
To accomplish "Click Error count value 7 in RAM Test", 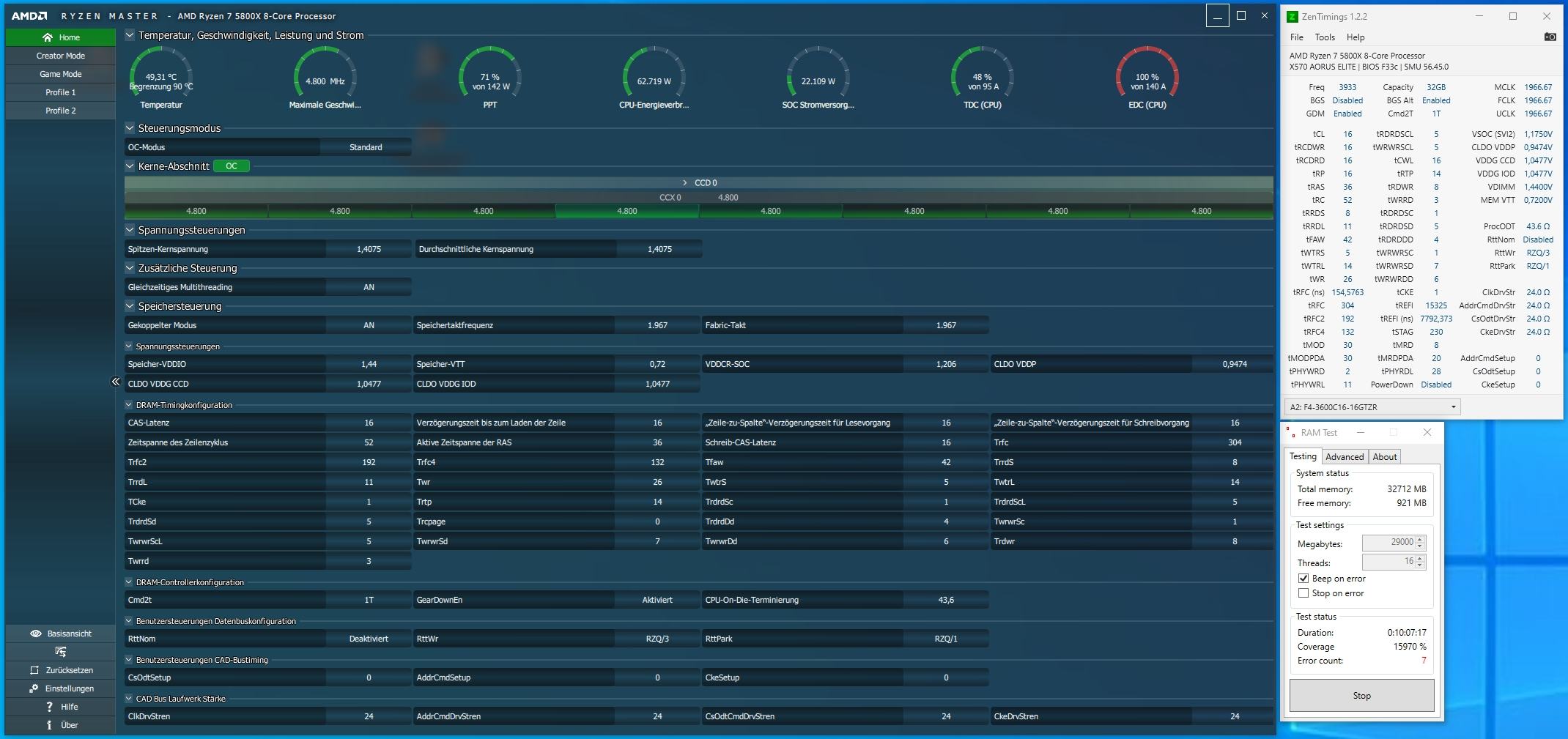I will 1424,661.
